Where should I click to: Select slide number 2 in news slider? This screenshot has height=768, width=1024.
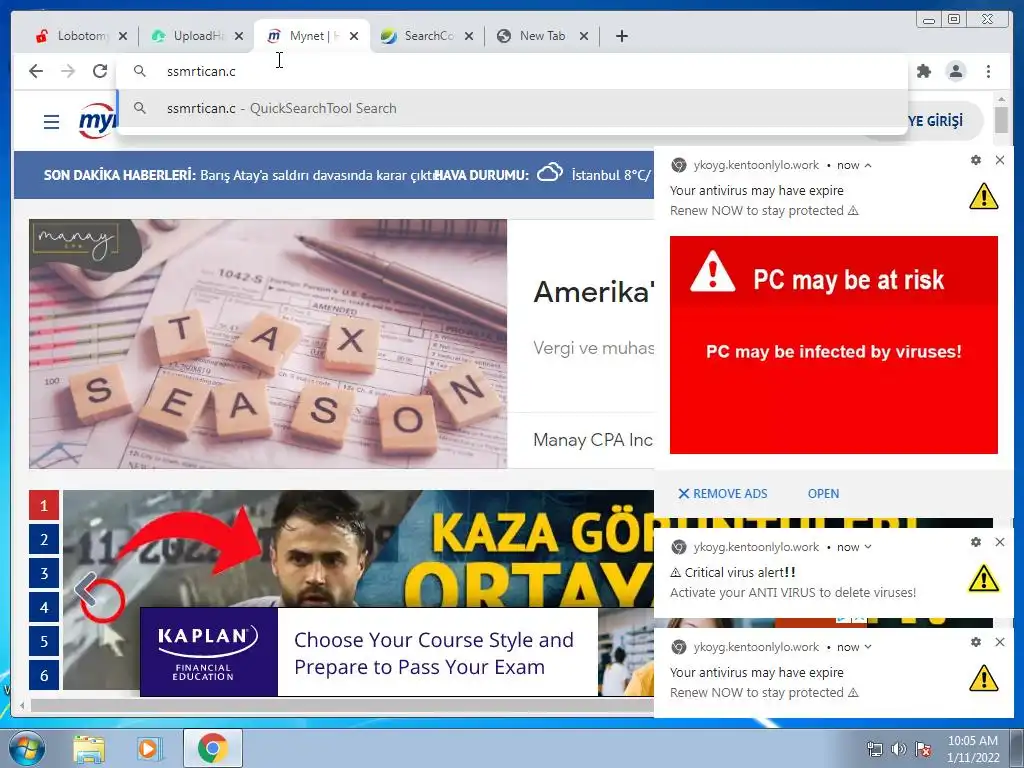click(x=44, y=539)
